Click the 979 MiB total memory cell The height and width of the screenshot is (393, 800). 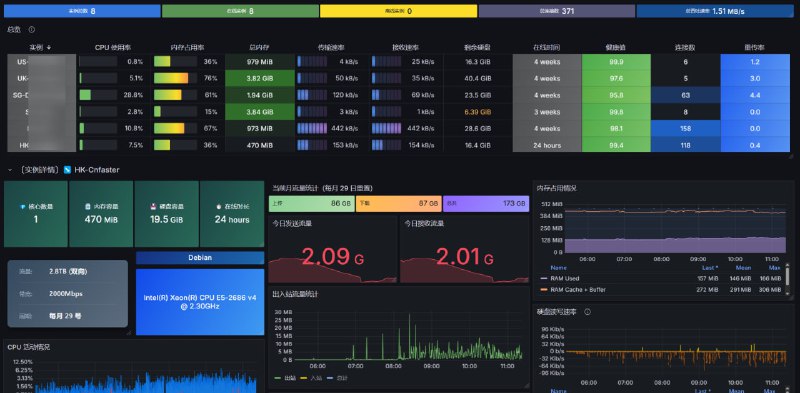coord(260,62)
